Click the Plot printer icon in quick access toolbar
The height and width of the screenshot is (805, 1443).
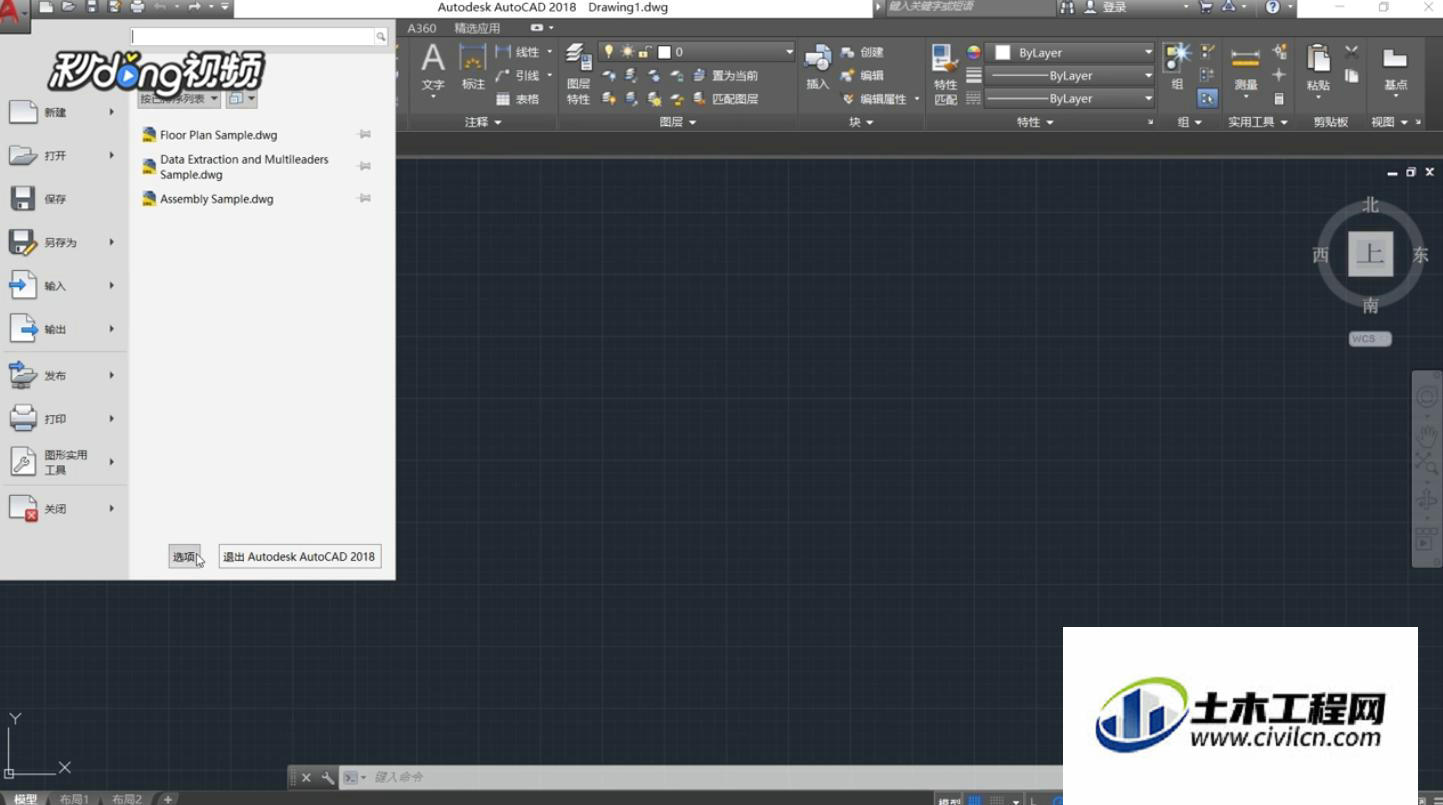(137, 7)
